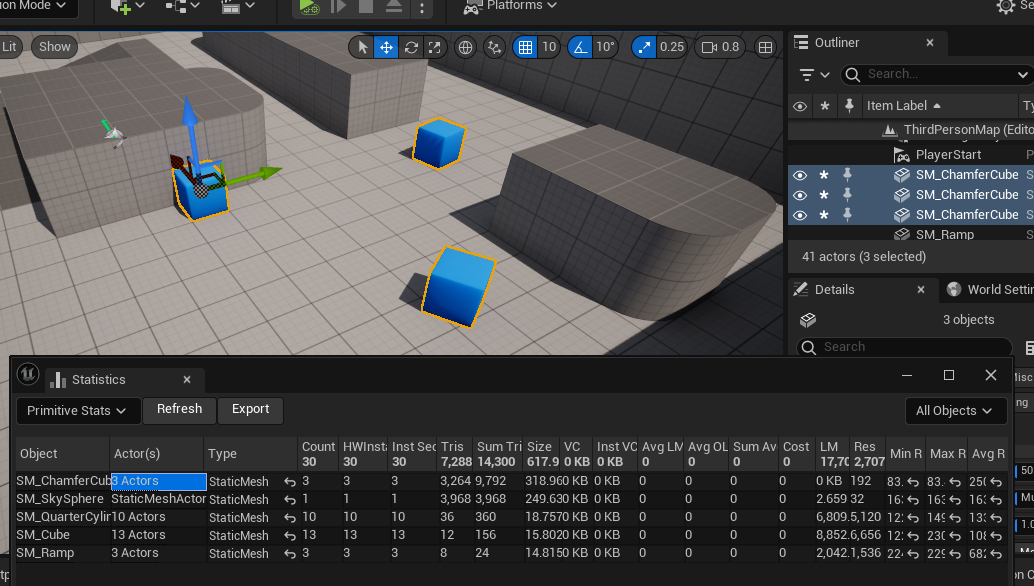1034x586 pixels.
Task: Open the grid snap value 10 dropdown
Action: click(549, 47)
